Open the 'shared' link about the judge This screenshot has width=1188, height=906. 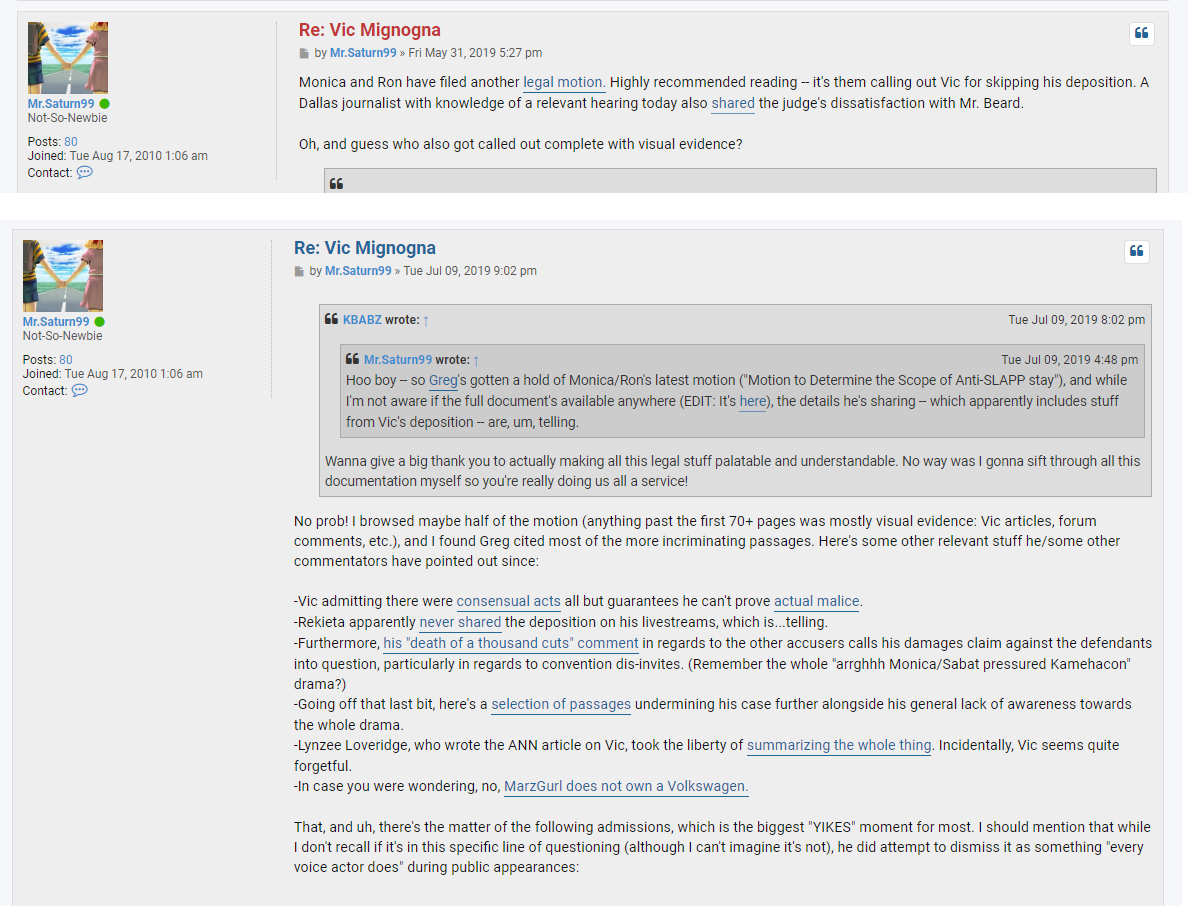click(x=733, y=103)
